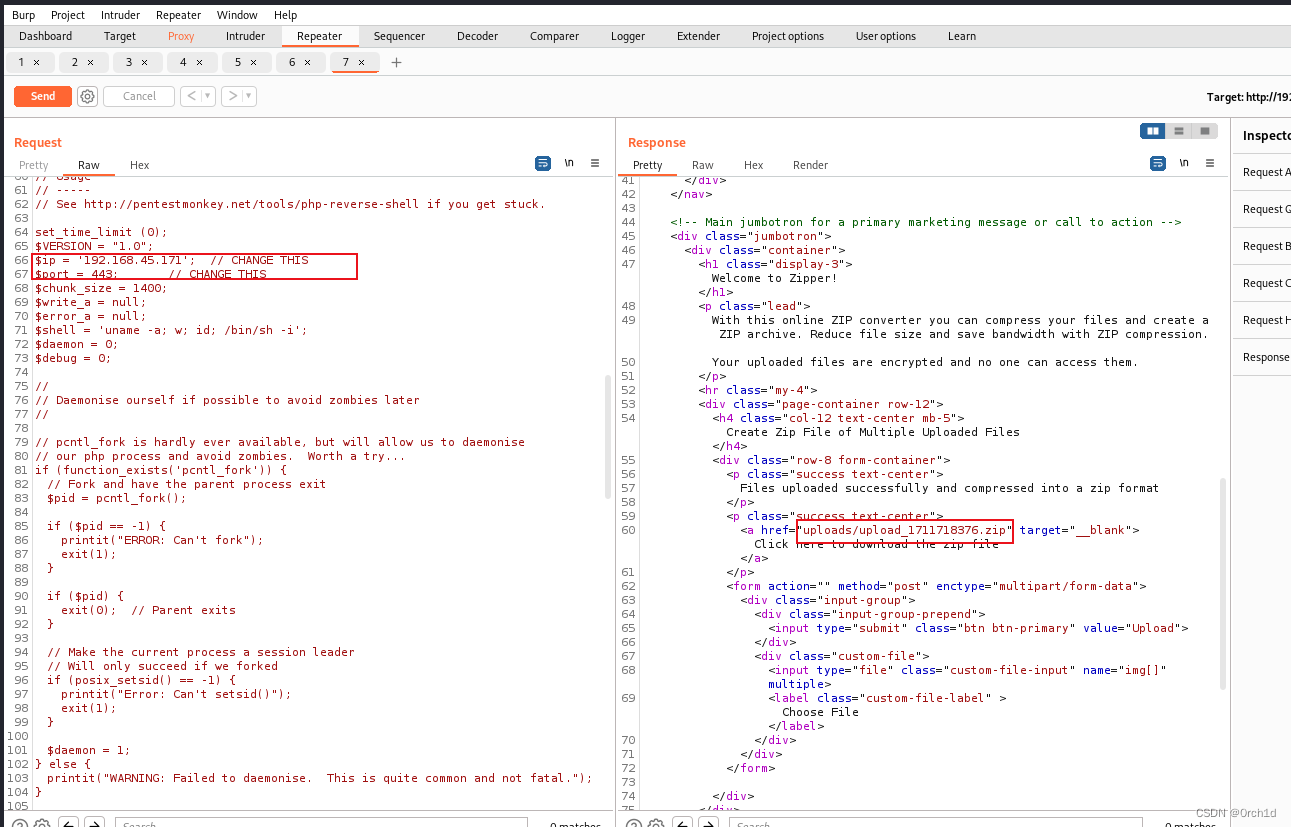Switch to side-by-side layout view
Screen dimensions: 1291x827
coord(1153,131)
